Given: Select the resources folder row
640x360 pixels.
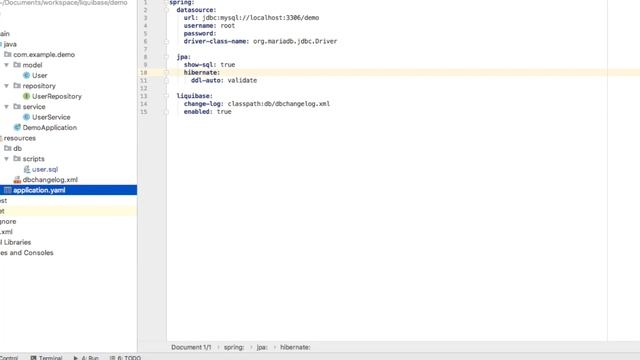Looking at the screenshot, I should pyautogui.click(x=69, y=138).
